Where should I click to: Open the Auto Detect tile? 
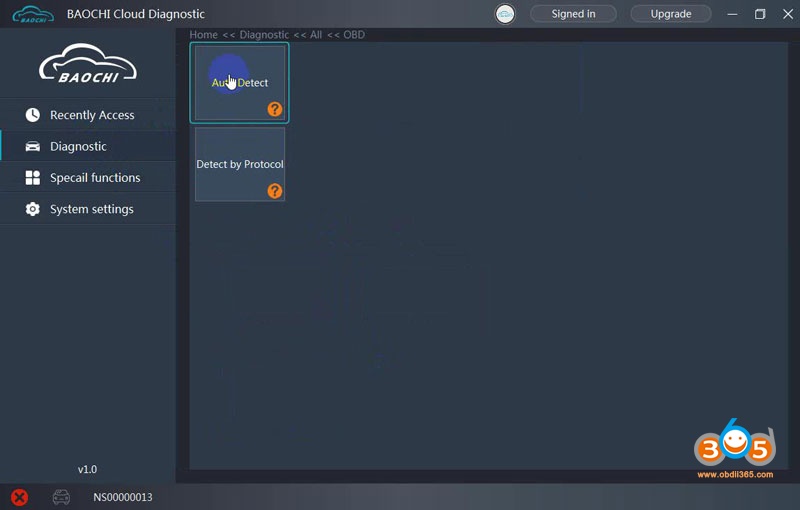[239, 83]
